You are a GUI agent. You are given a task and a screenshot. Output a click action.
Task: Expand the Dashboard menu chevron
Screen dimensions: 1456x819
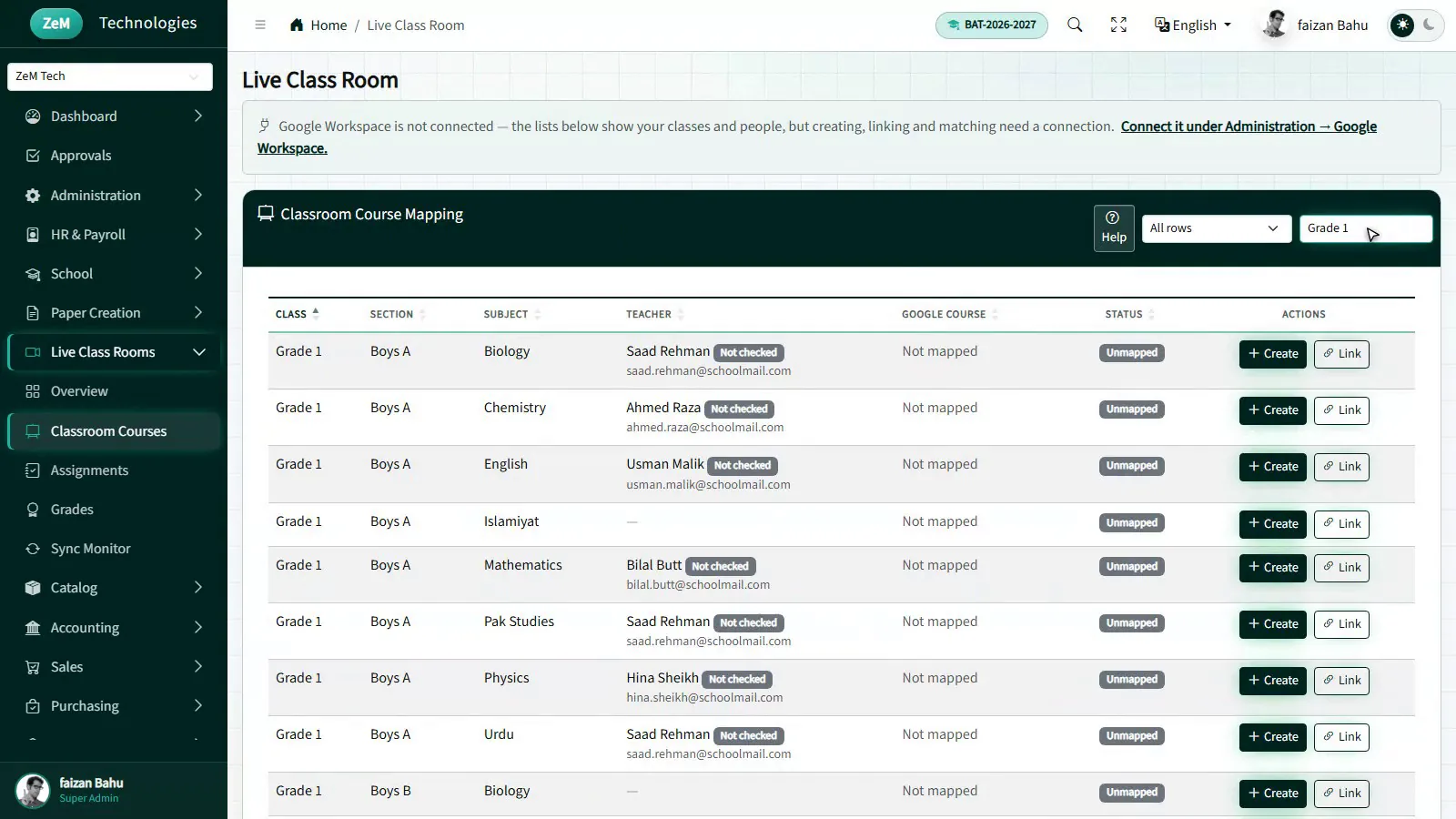(x=198, y=116)
